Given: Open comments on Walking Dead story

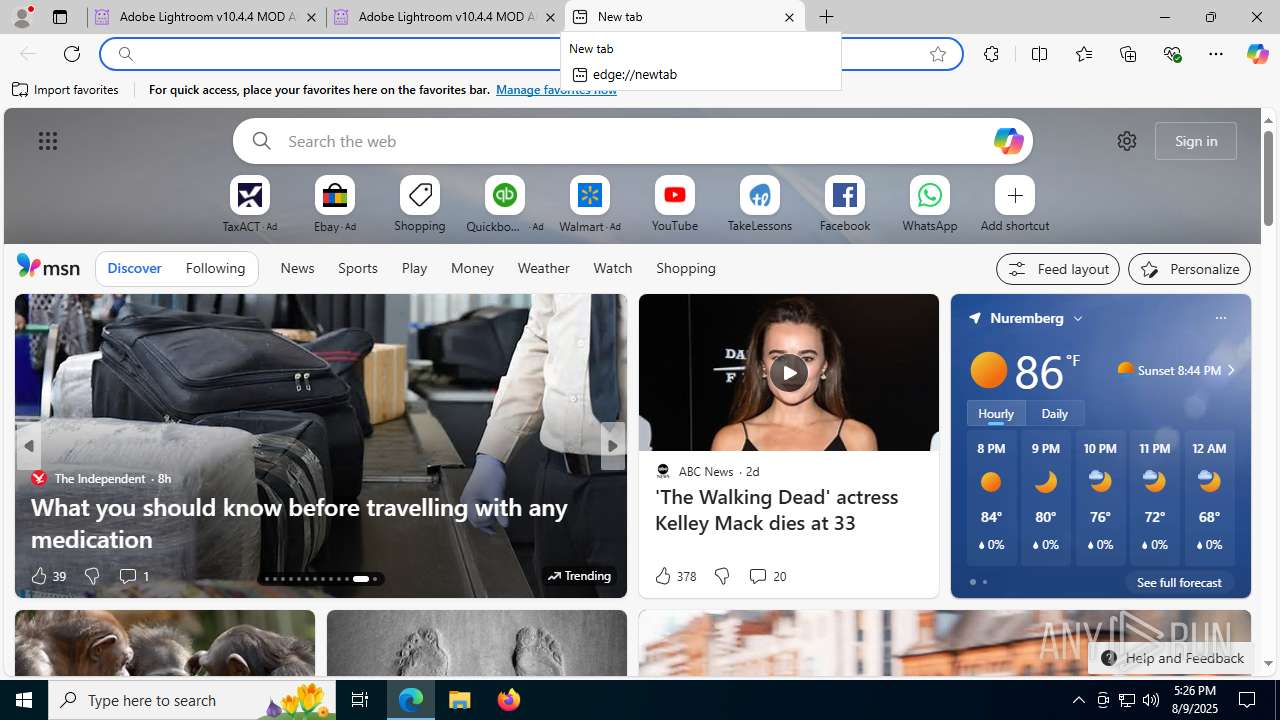Looking at the screenshot, I should point(767,576).
